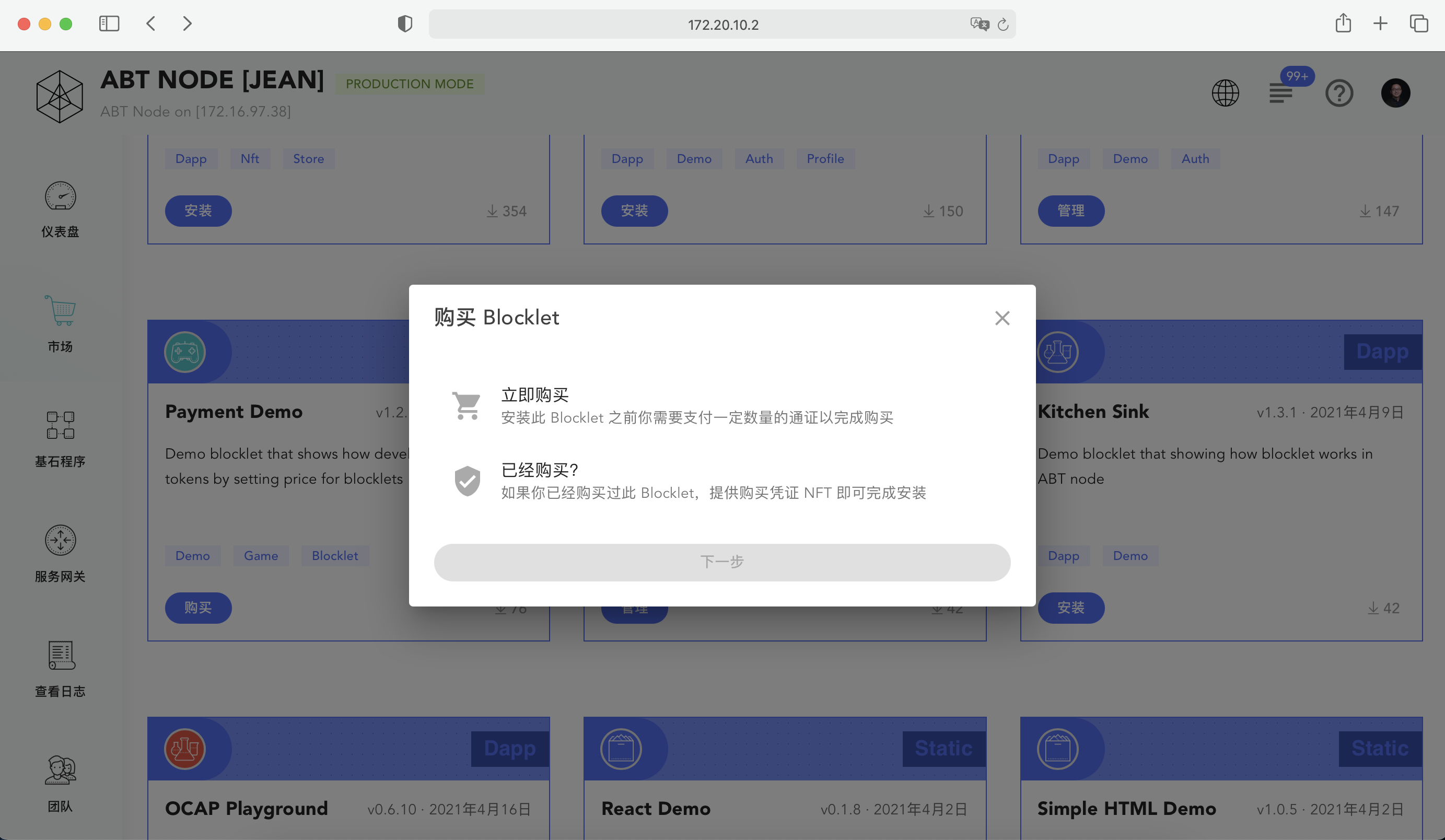Click the globe language switcher icon

1226,93
